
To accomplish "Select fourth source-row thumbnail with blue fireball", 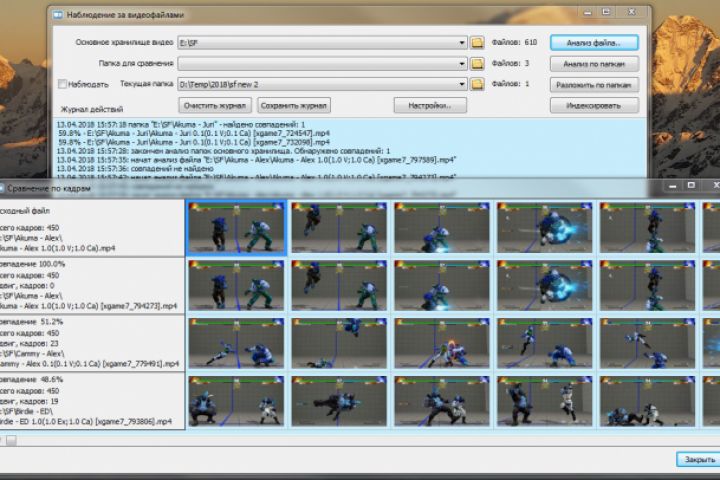I will click(x=545, y=228).
